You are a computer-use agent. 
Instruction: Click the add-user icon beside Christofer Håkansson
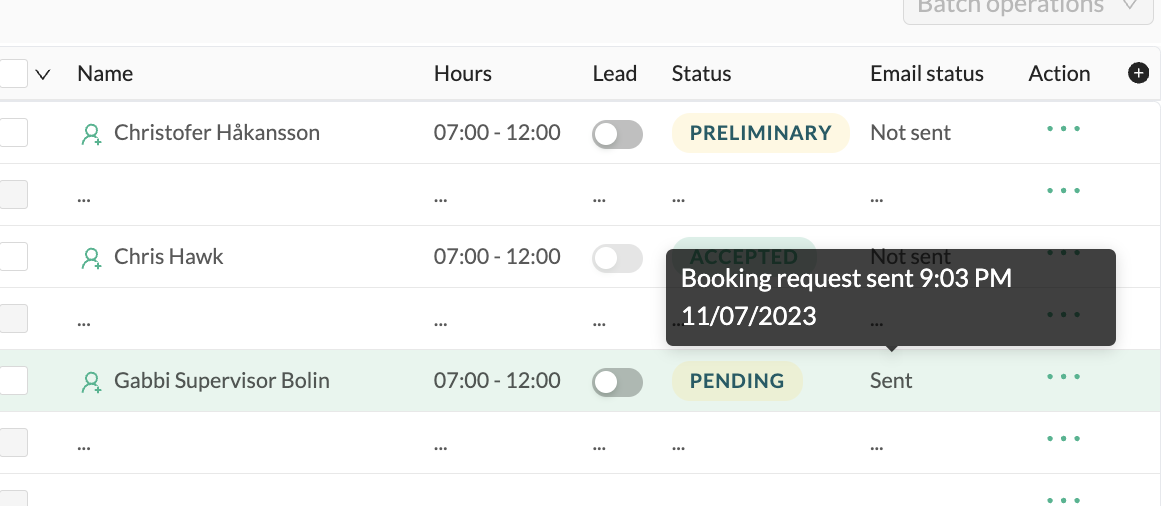pos(91,134)
